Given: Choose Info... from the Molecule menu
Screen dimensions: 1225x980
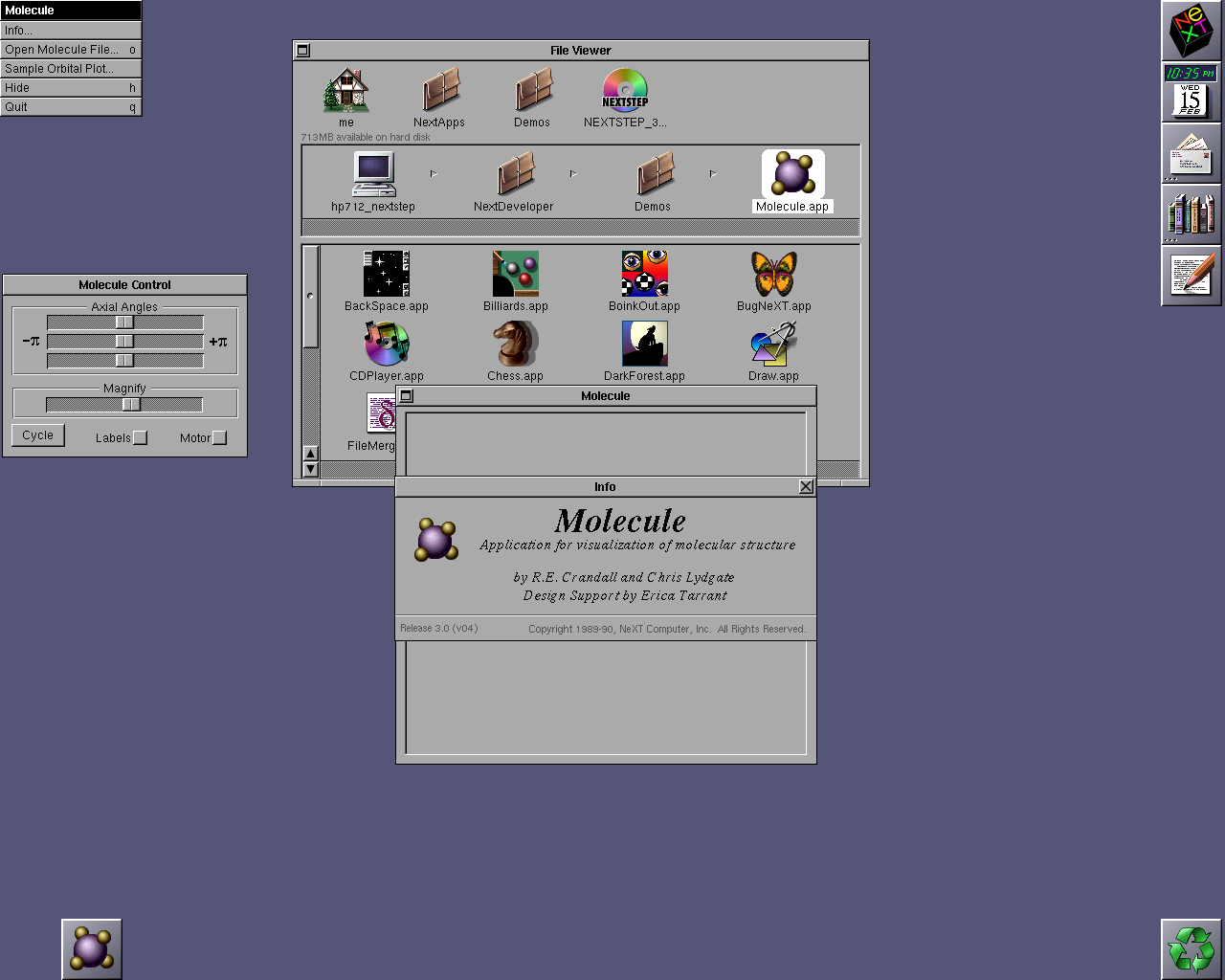Looking at the screenshot, I should (71, 31).
